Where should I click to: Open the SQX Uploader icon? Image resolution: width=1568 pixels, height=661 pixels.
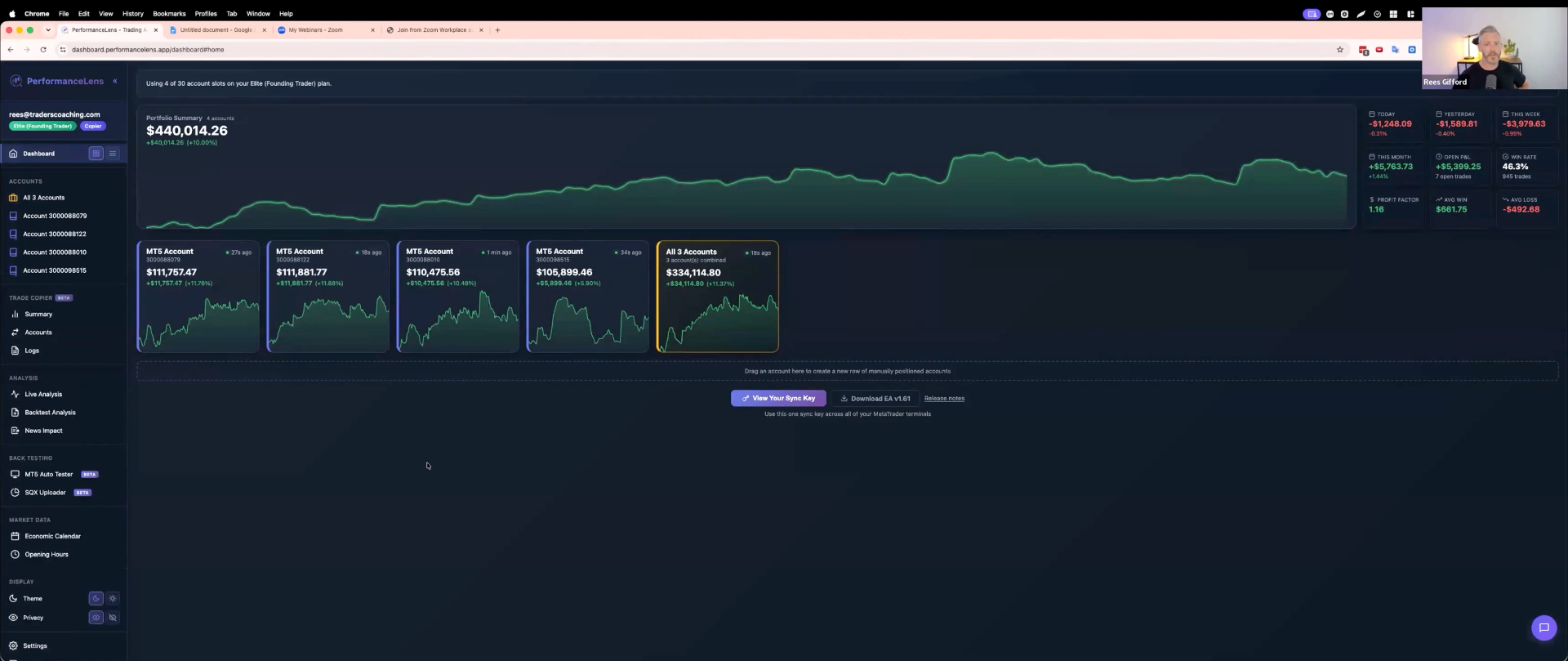tap(15, 493)
